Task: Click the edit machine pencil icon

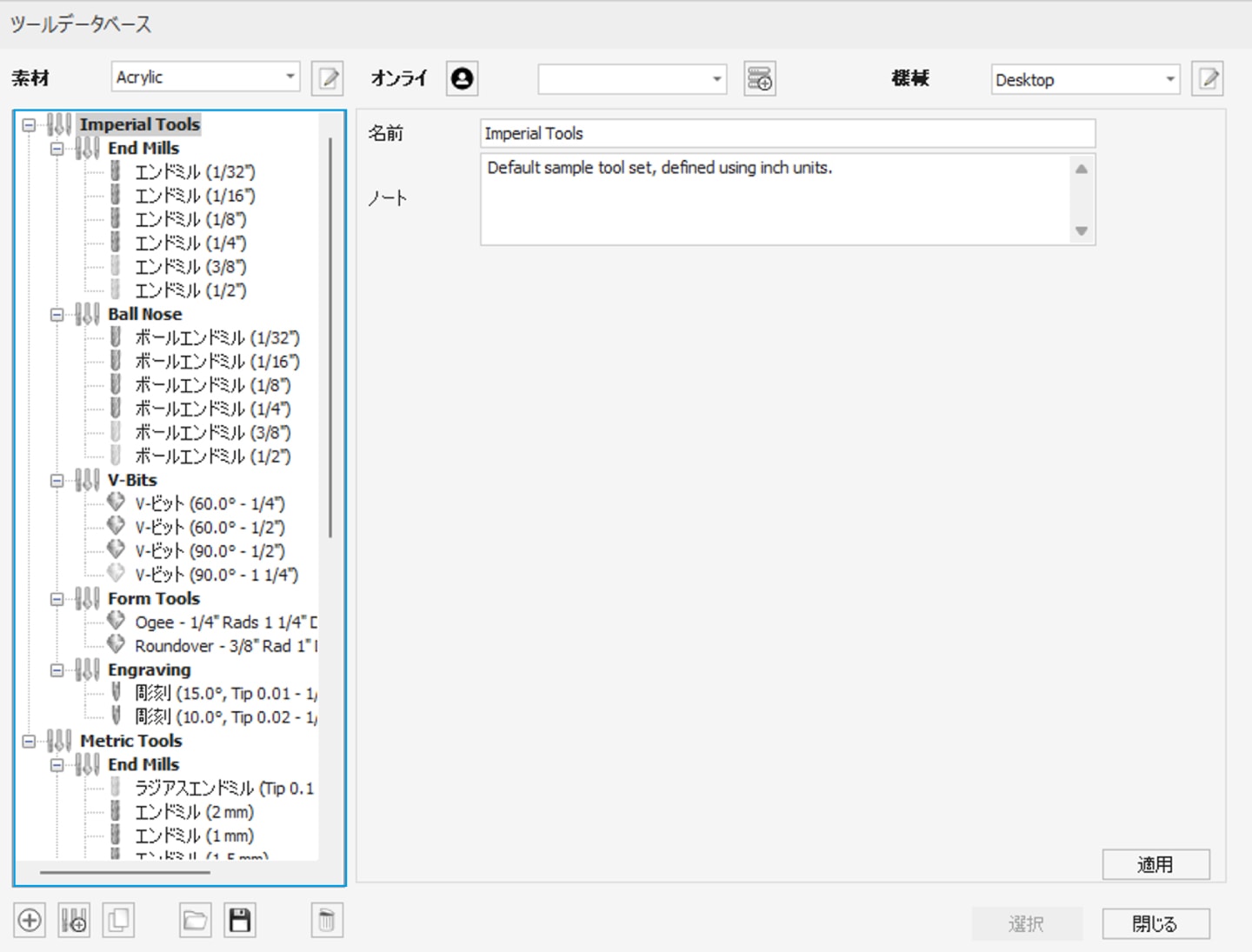Action: click(1208, 78)
